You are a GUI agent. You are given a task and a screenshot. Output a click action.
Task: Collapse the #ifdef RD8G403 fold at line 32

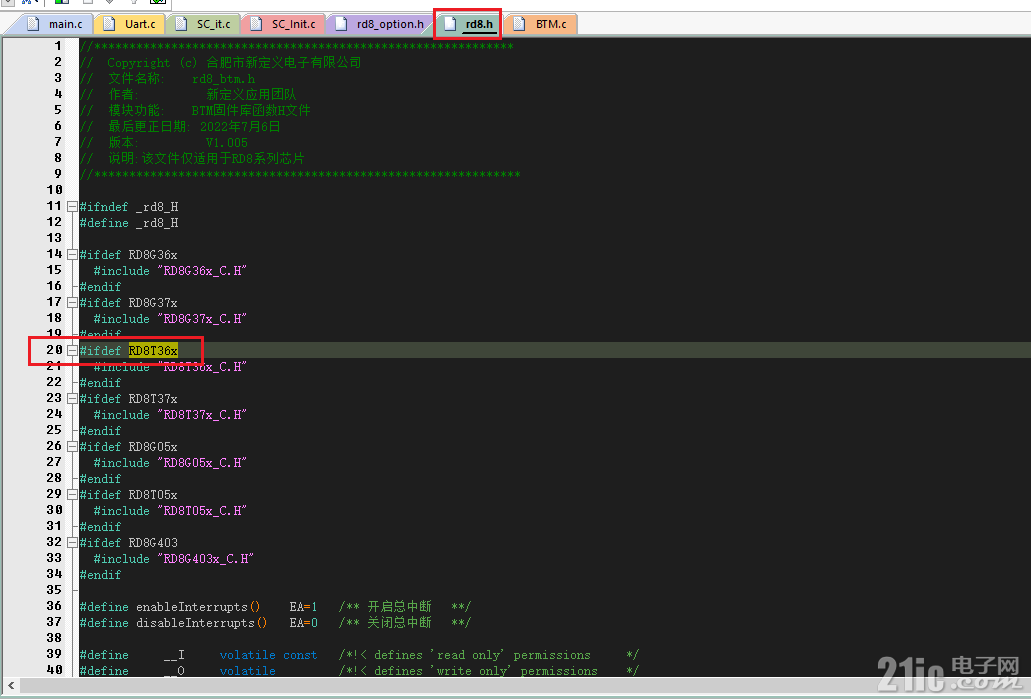(x=72, y=542)
